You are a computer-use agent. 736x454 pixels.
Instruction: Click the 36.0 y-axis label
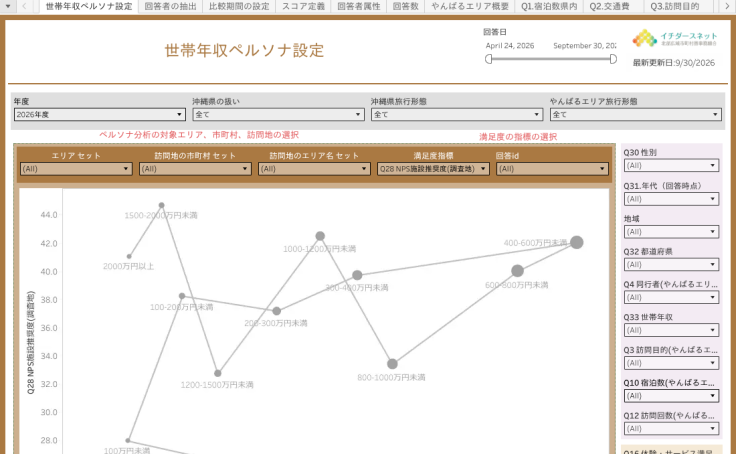(x=49, y=328)
